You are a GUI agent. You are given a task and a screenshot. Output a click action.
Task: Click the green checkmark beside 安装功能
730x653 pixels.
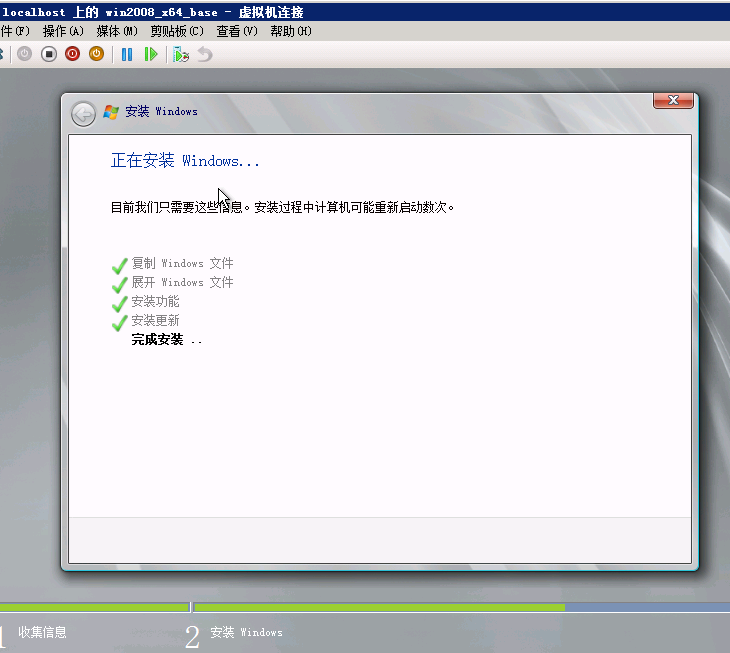coord(120,304)
